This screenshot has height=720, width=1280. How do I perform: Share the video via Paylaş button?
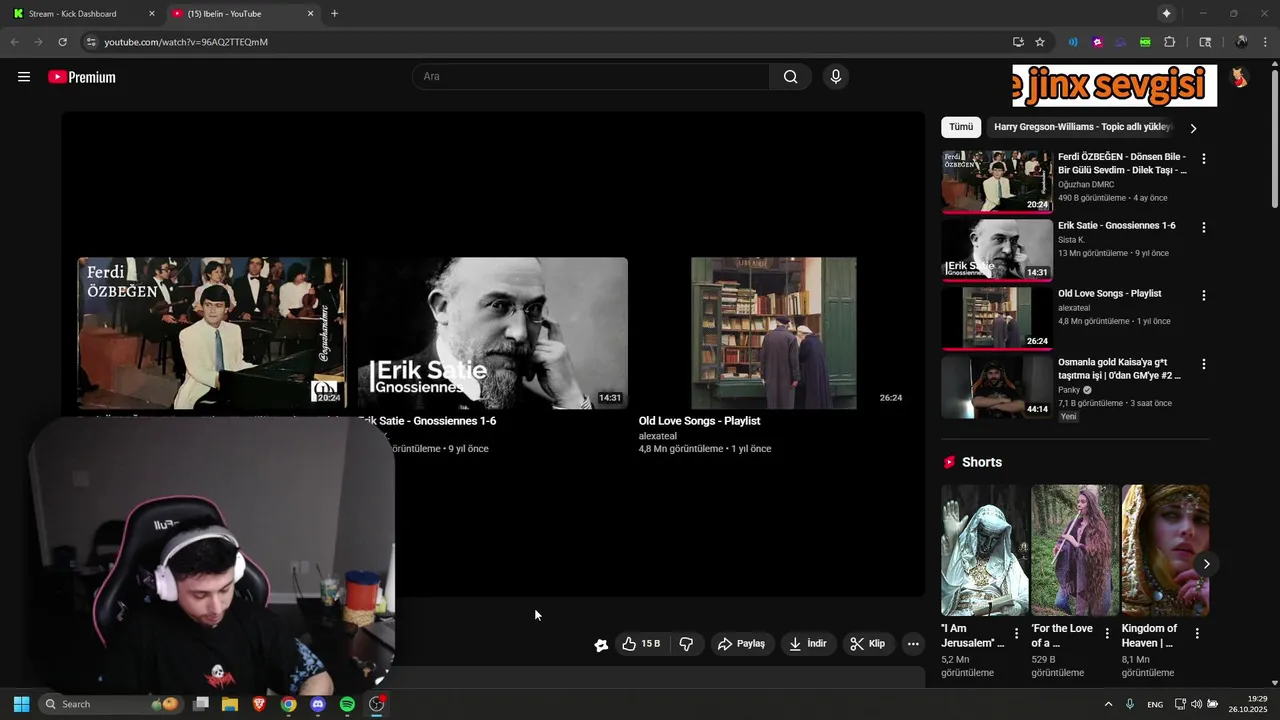(741, 644)
